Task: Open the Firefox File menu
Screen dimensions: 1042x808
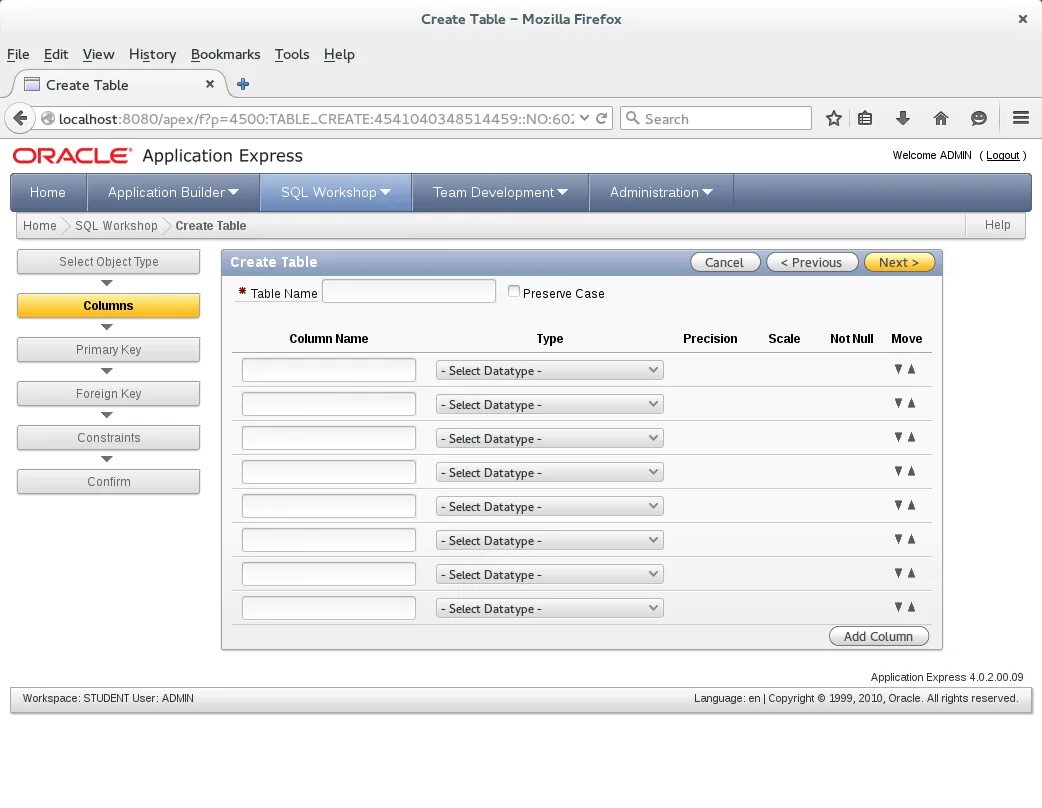Action: pos(18,54)
